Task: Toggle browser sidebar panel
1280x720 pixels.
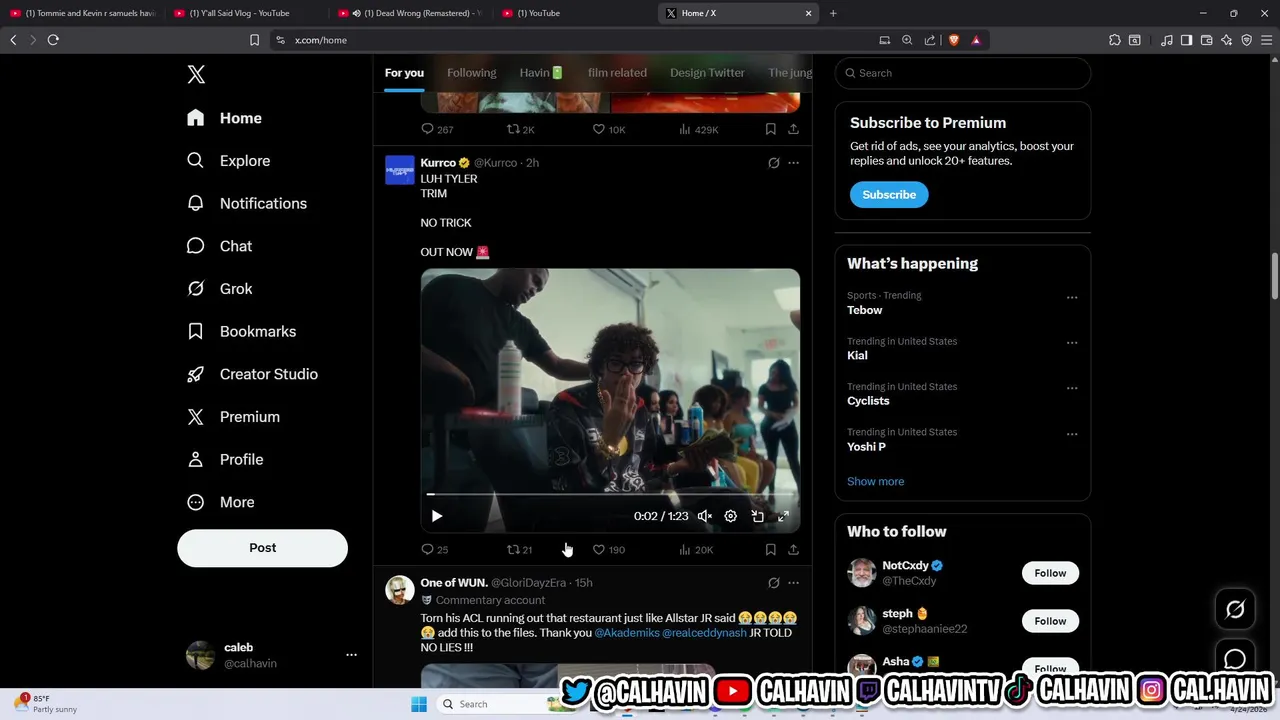Action: point(1186,40)
